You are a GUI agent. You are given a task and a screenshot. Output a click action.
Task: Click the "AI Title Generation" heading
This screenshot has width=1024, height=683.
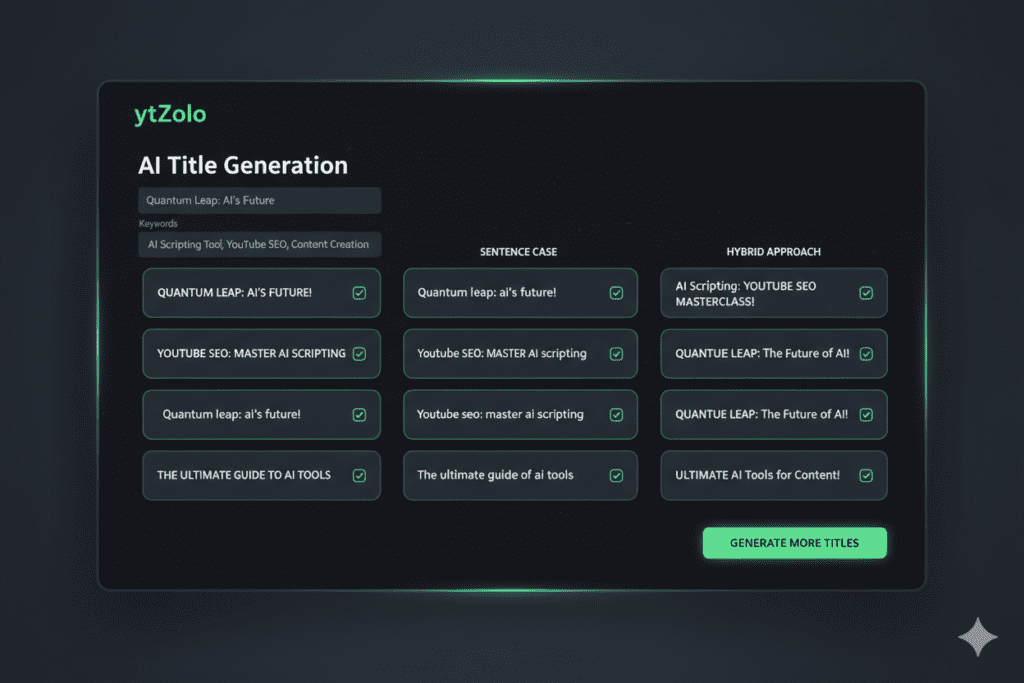pos(243,166)
